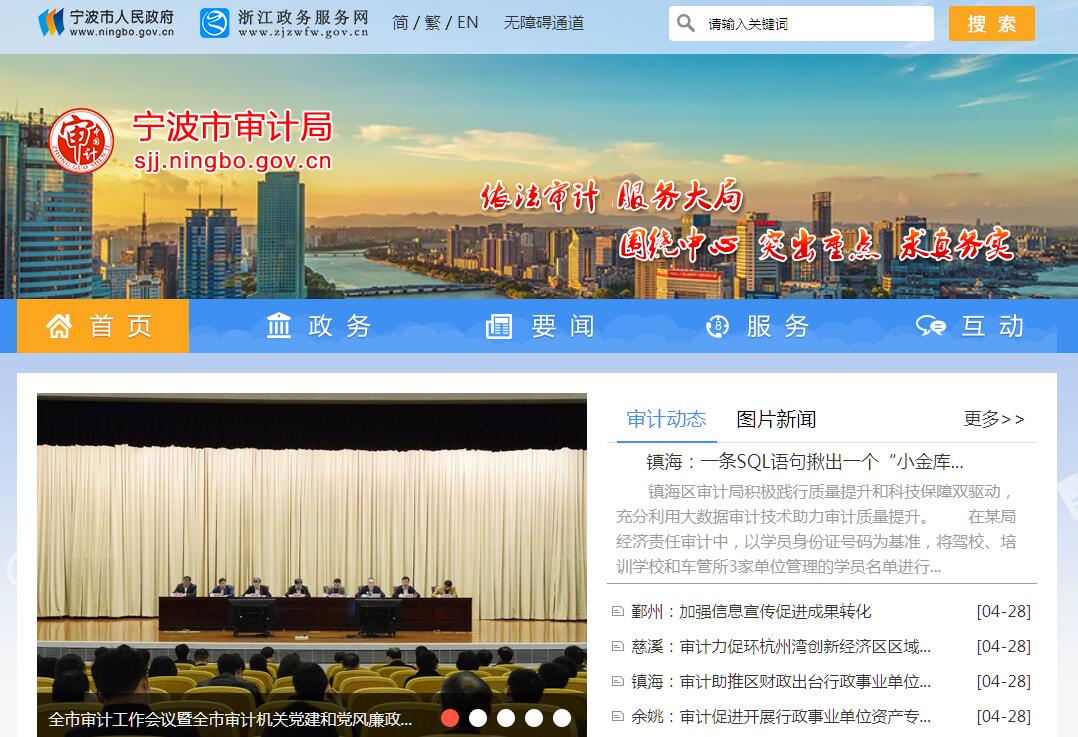Open news 鄞州：加强信息宣传促进成果转化

tap(751, 611)
